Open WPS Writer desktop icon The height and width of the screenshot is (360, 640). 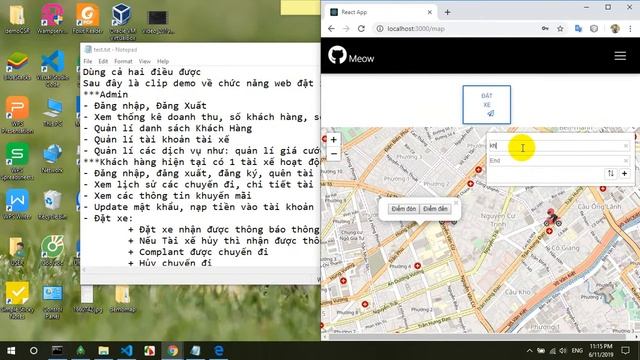coord(17,204)
